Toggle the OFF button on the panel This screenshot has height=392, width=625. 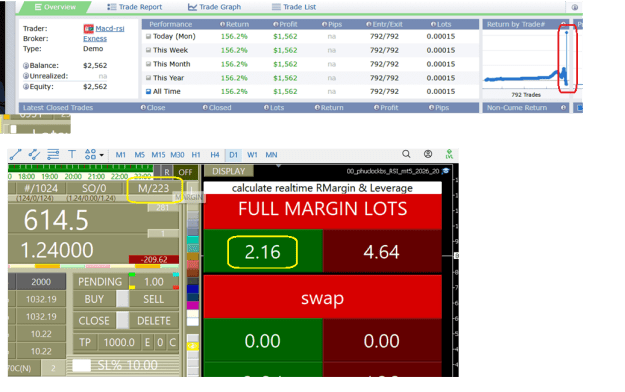click(185, 172)
